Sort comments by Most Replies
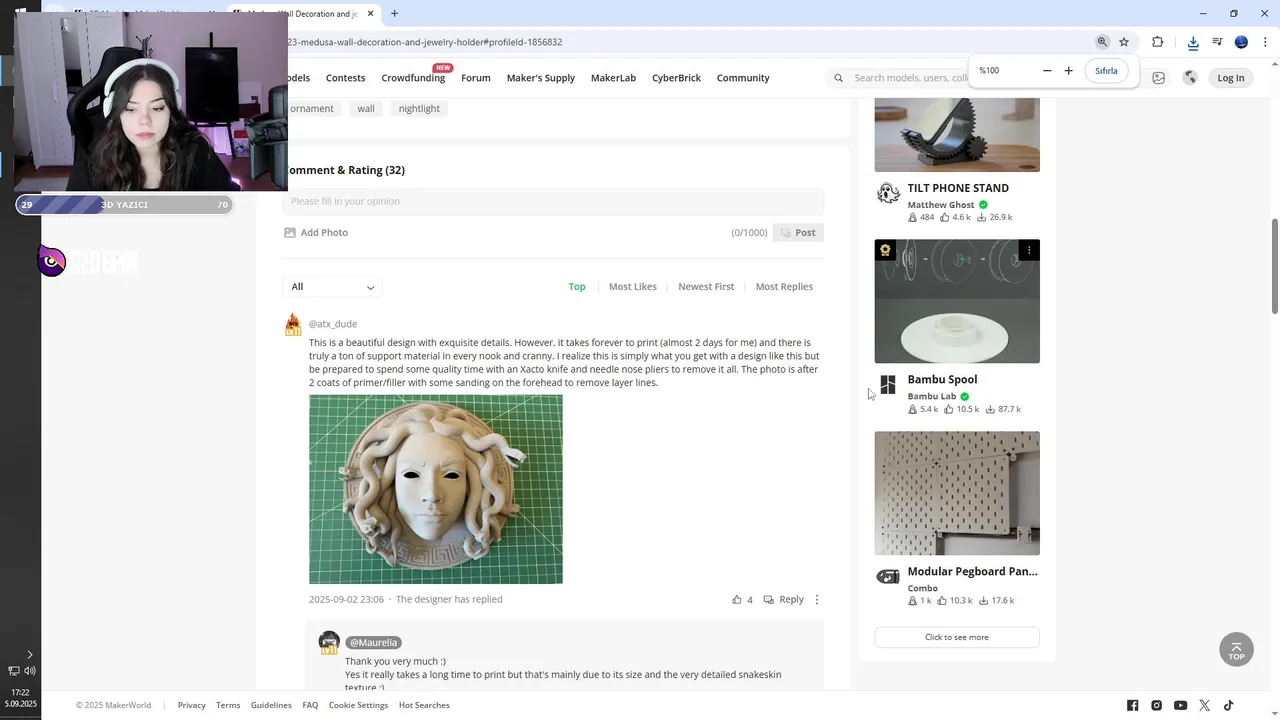Viewport: 1280px width, 720px height. click(x=784, y=287)
